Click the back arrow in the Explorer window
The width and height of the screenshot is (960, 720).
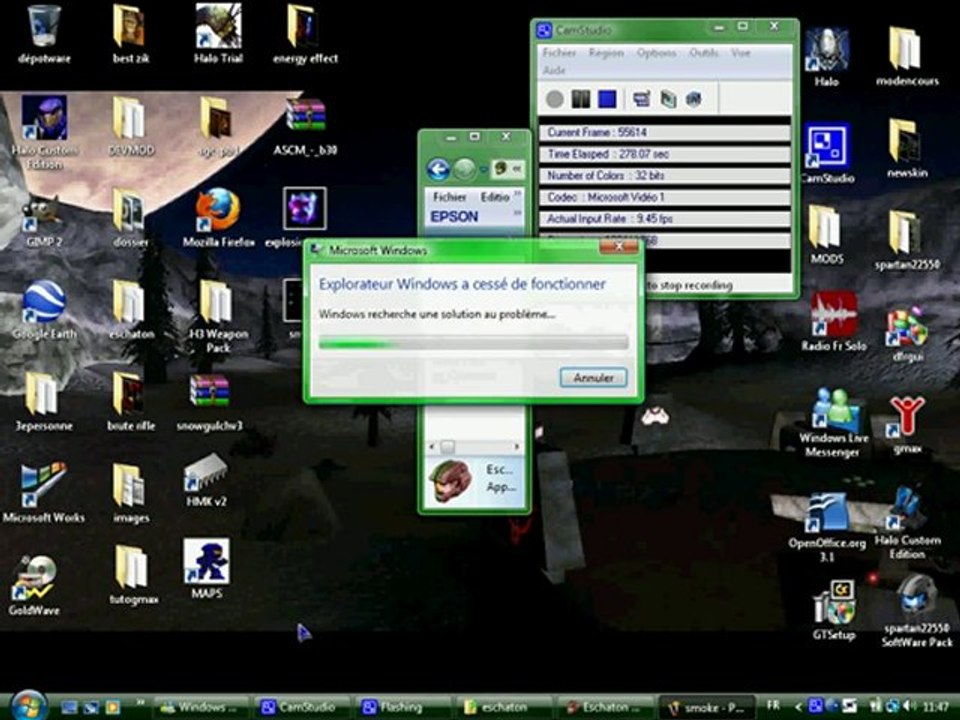438,169
